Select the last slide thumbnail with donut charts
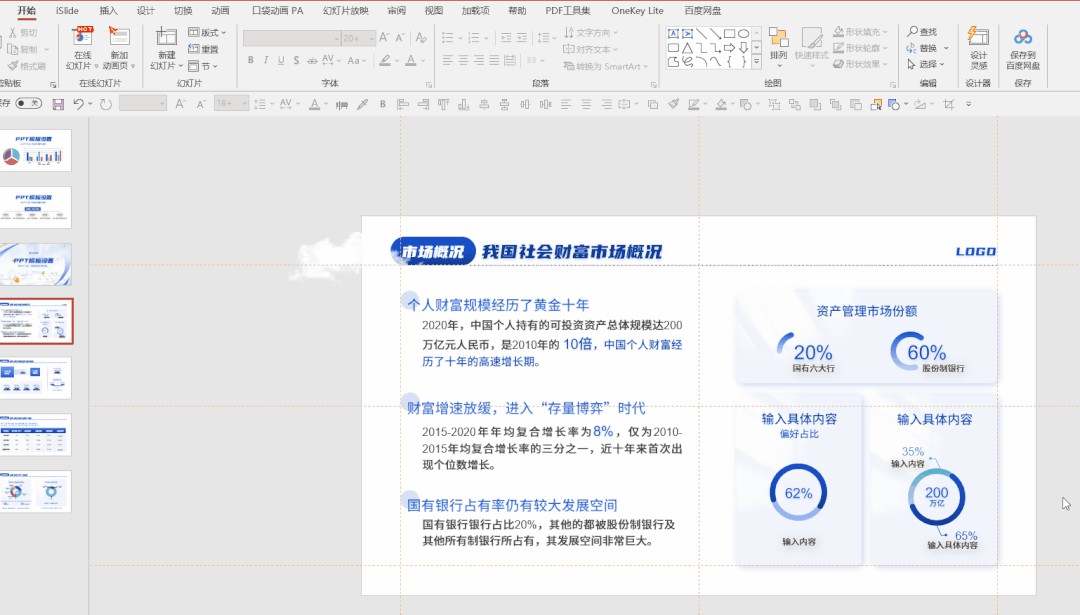 [x=35, y=491]
